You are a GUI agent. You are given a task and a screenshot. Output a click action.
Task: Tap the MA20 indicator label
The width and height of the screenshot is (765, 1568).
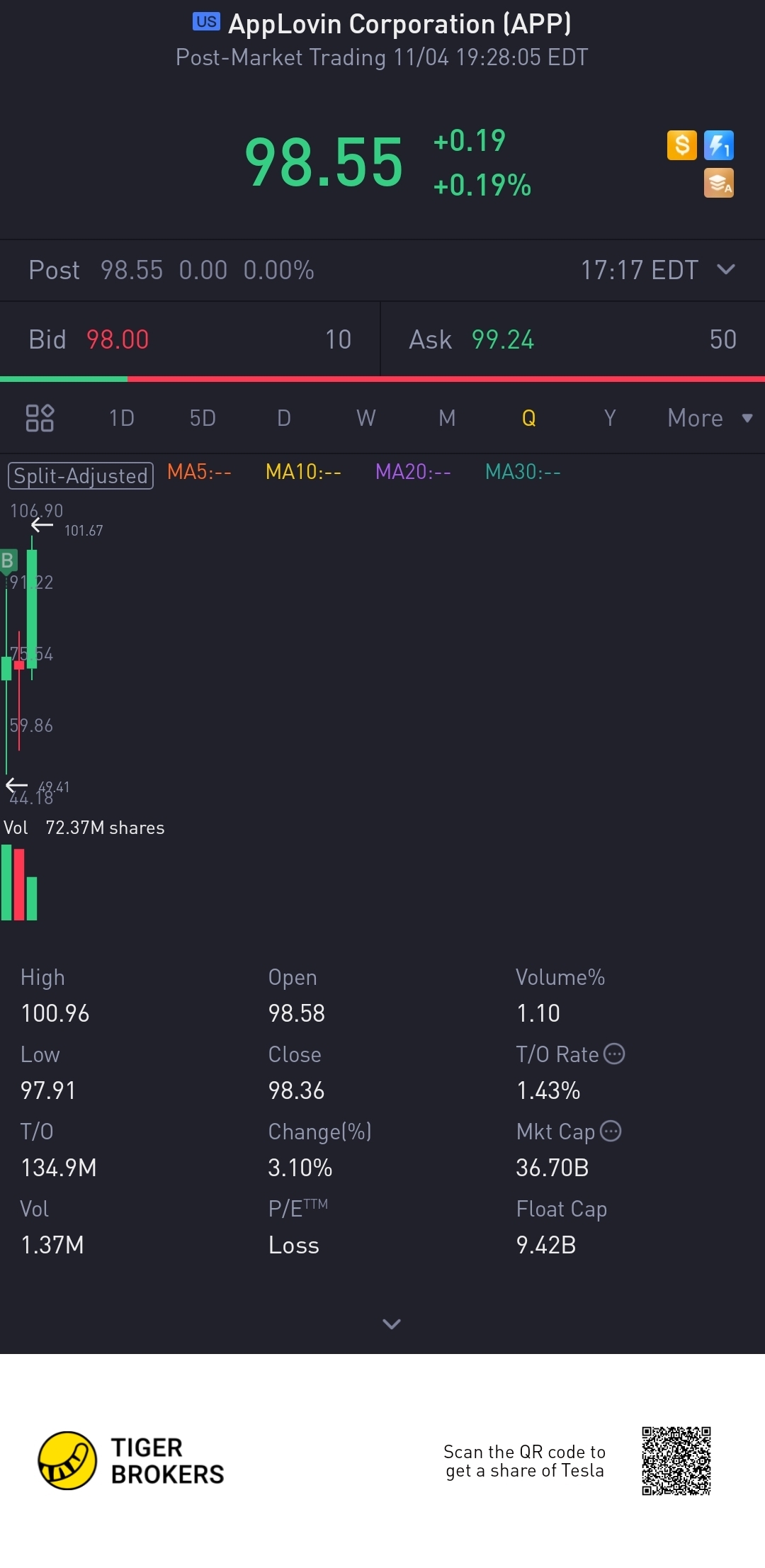[413, 472]
